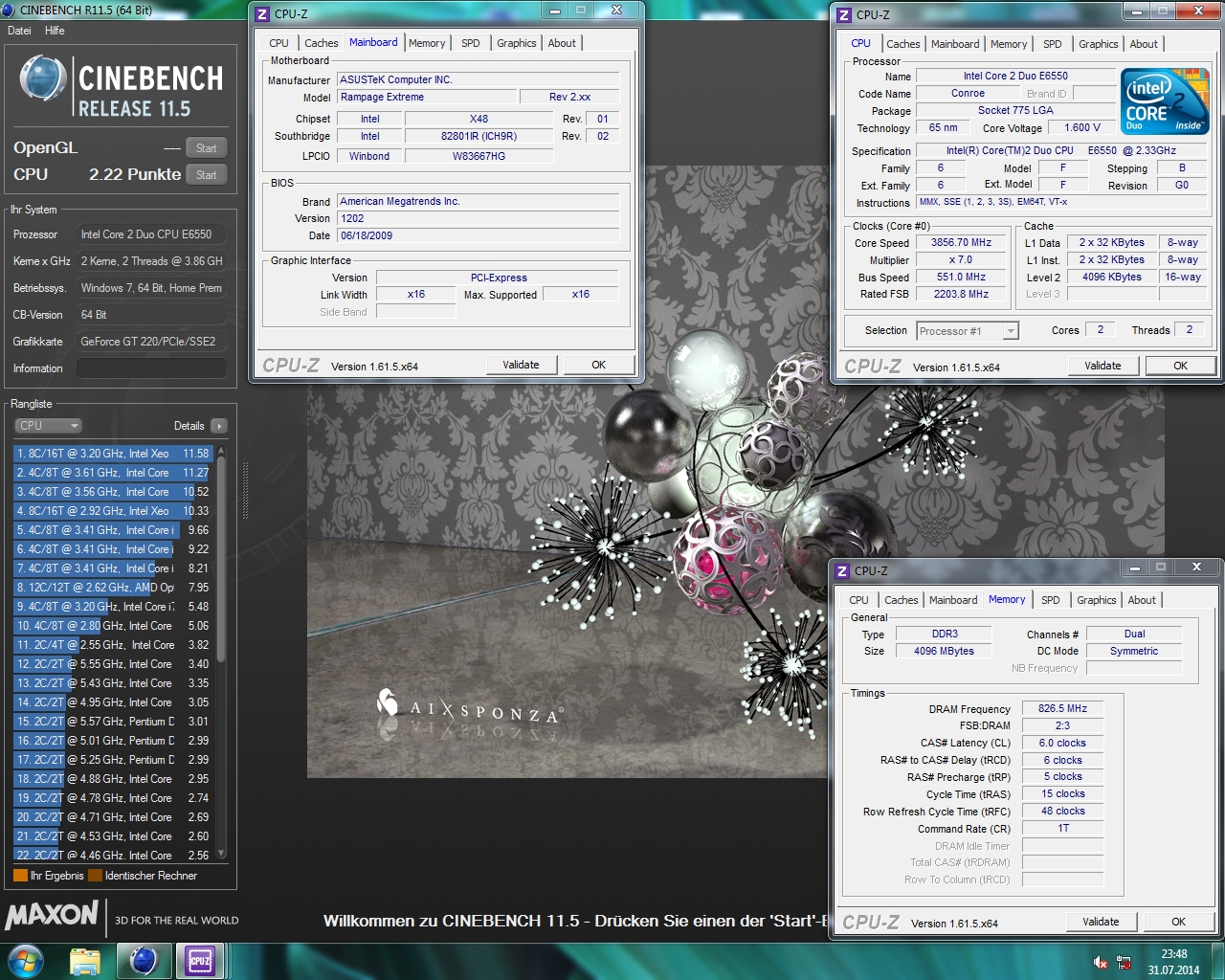Switch to Mainboard tab in CPU window

click(x=955, y=44)
